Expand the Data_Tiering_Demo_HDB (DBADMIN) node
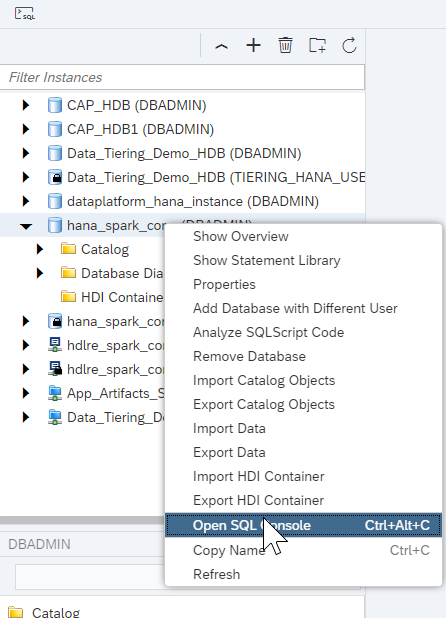Screen dimensions: 446x618 click(x=26, y=153)
